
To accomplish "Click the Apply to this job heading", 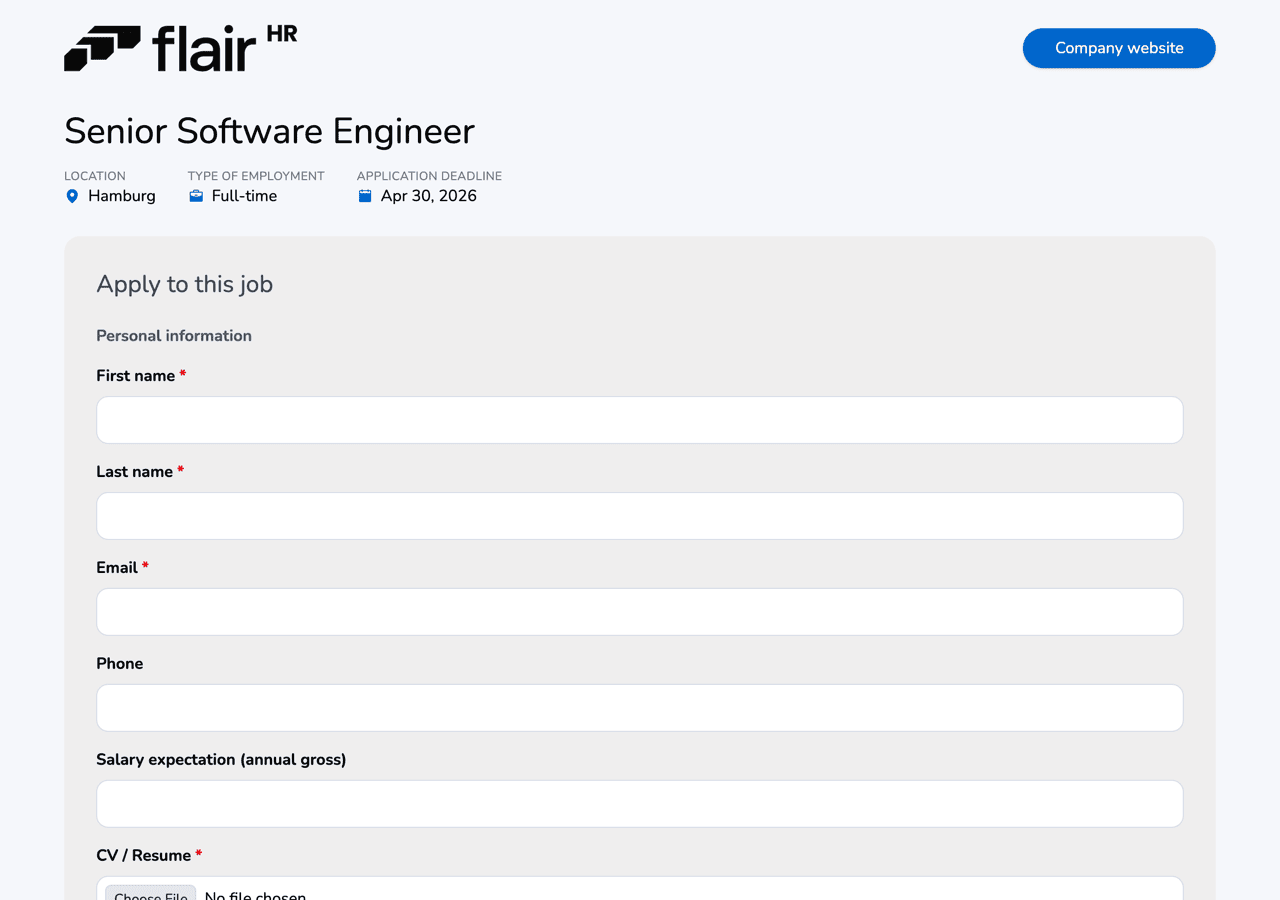I will (185, 284).
